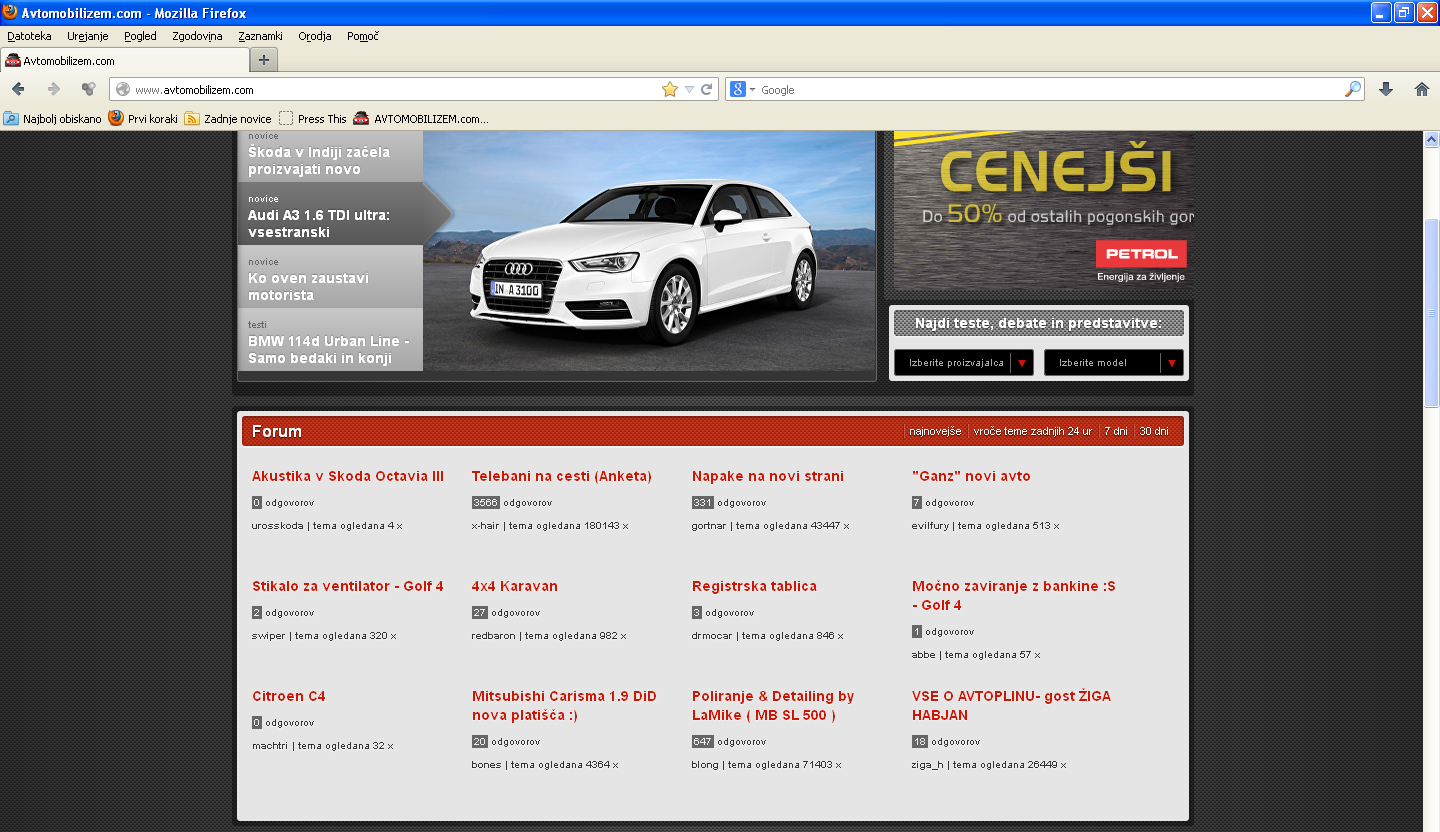Open the Pogled menu
The image size is (1440, 832).
click(x=140, y=36)
